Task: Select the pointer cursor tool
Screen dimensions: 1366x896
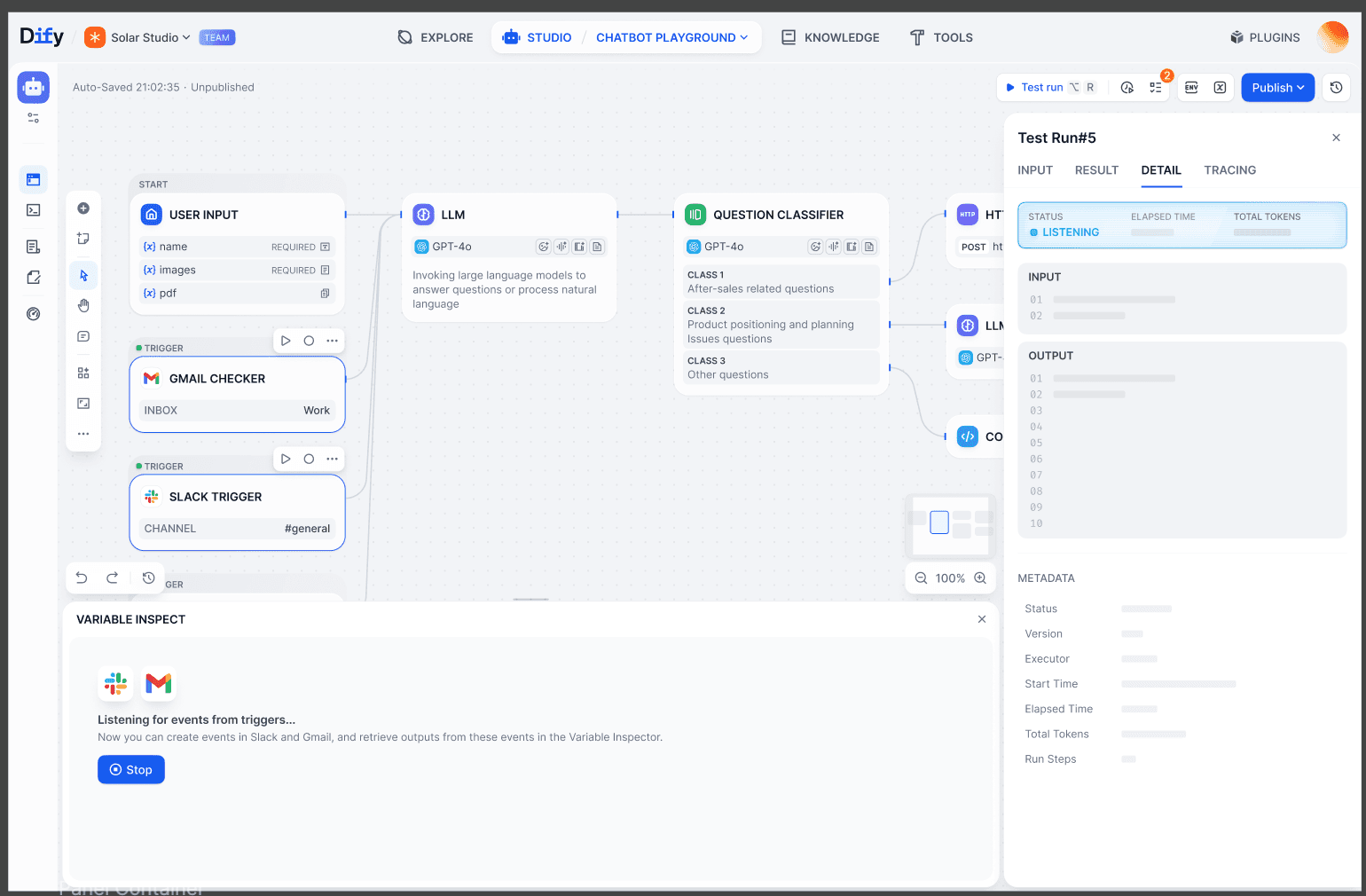Action: (x=83, y=276)
